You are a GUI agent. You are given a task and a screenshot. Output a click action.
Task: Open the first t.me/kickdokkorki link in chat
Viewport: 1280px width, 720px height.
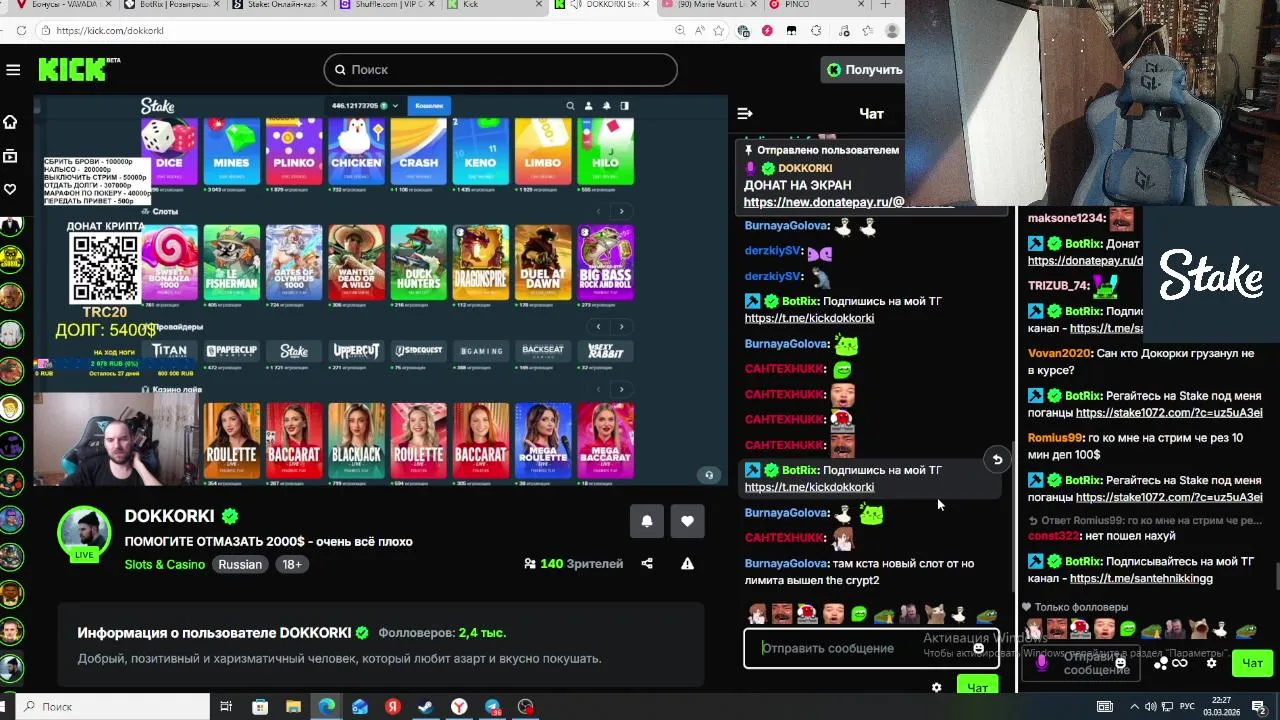[809, 318]
